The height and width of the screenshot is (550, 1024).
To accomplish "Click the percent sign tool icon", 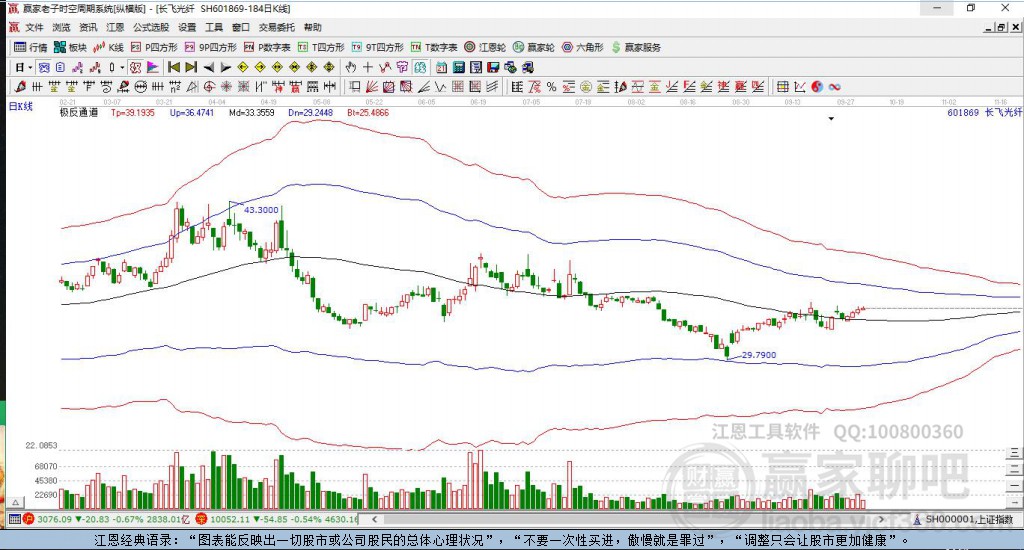I will pyautogui.click(x=551, y=87).
